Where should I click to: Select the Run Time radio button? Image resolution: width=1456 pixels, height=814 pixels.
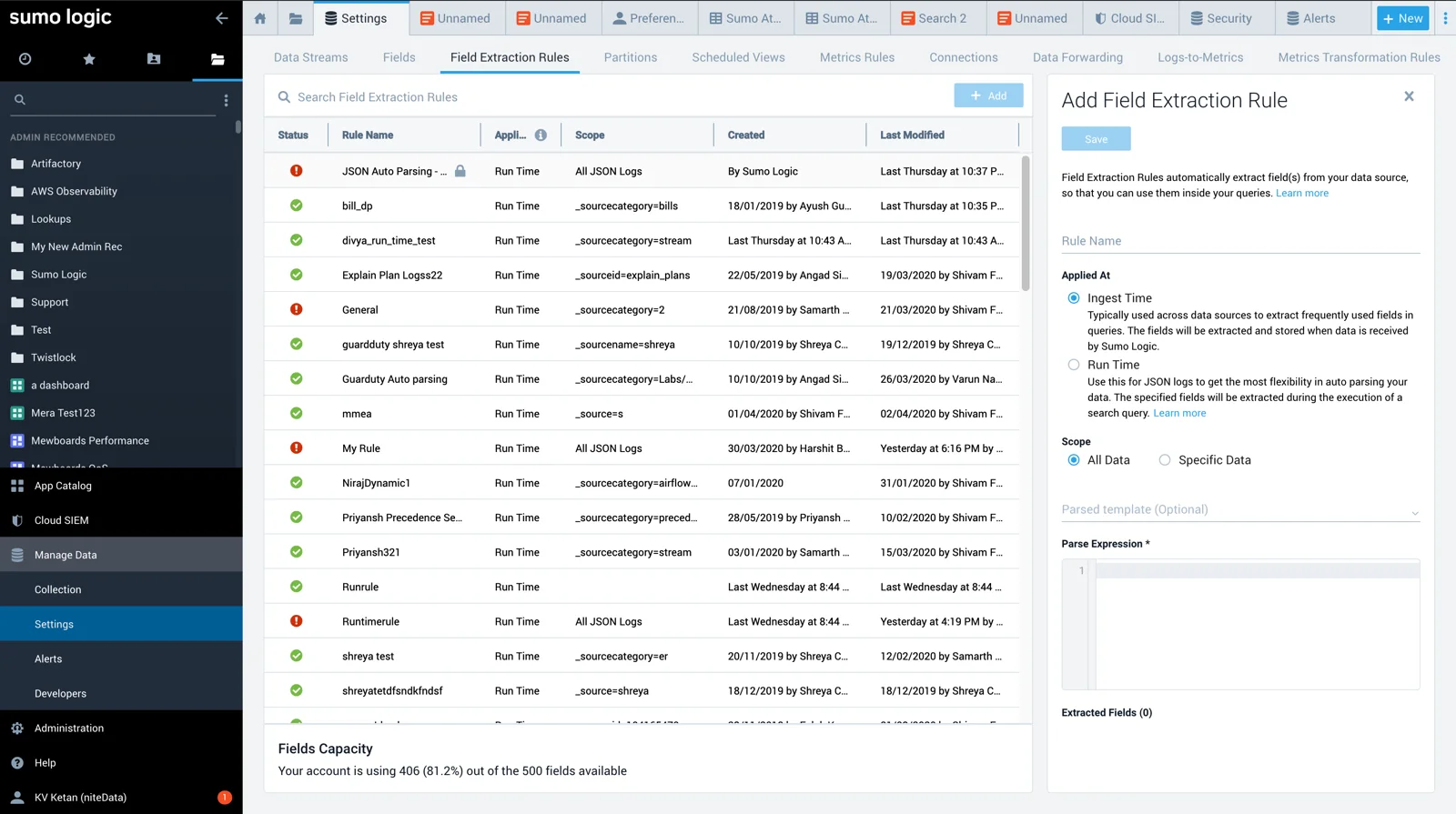tap(1074, 365)
